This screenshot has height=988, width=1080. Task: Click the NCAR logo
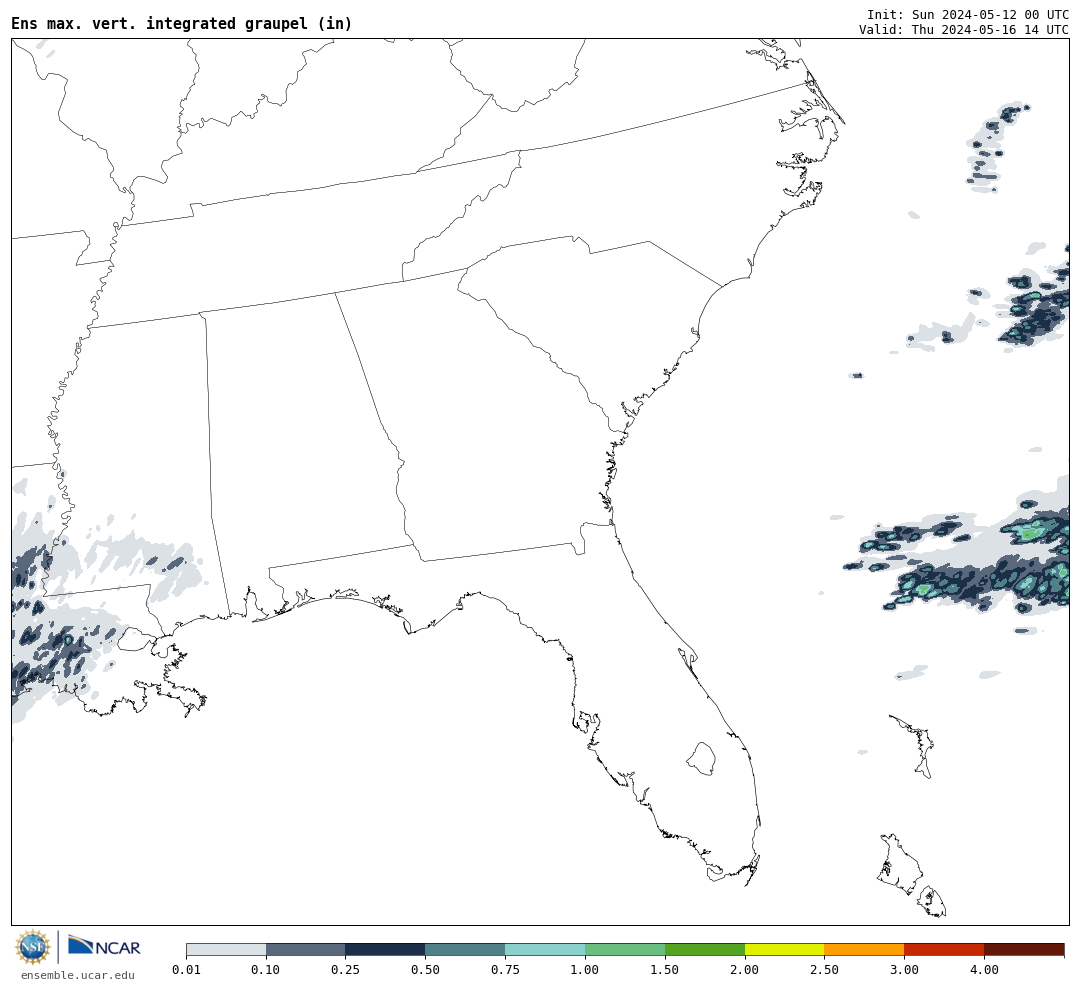click(x=104, y=946)
